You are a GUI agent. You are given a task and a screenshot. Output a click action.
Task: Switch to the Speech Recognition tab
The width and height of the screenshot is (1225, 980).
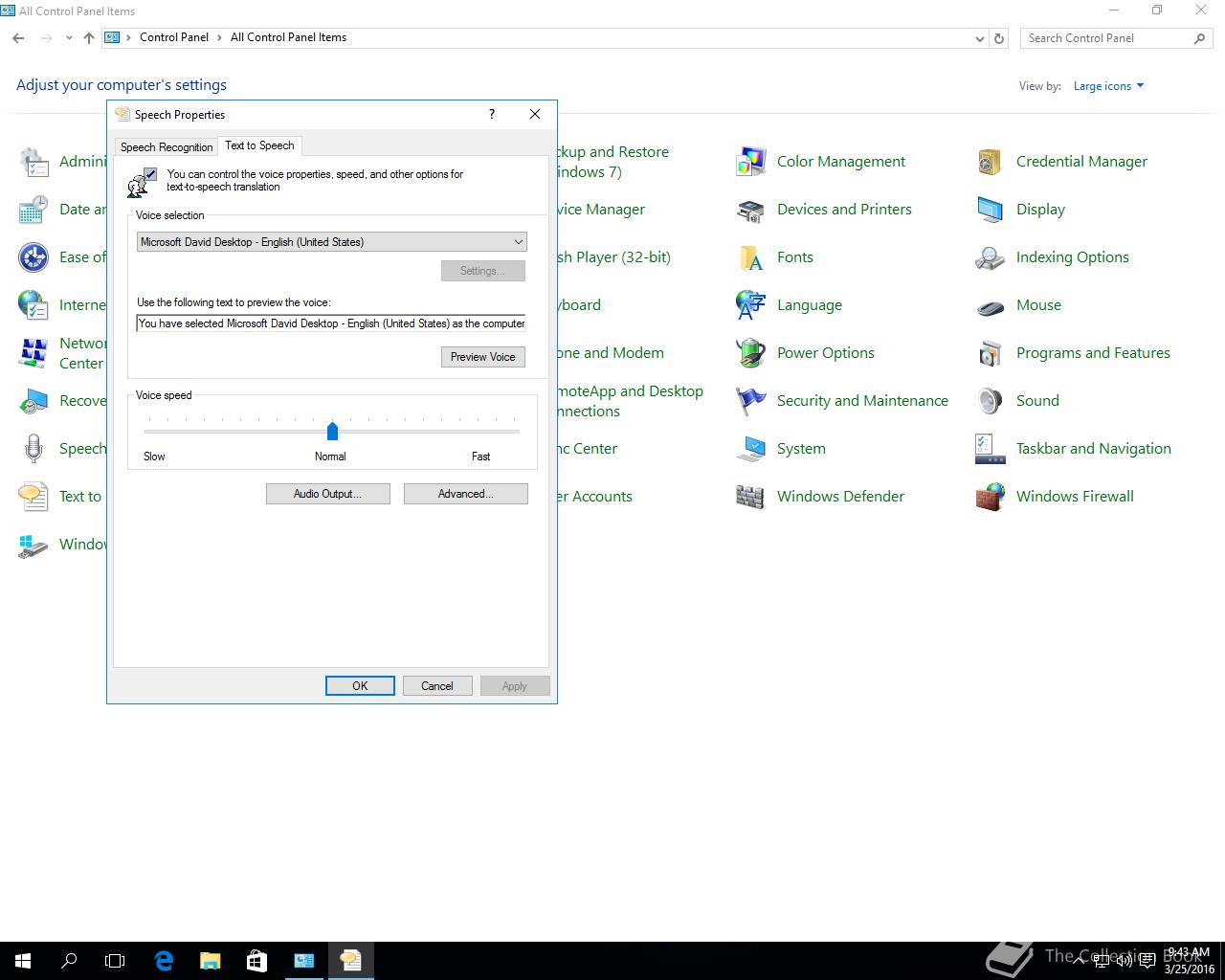[x=167, y=147]
